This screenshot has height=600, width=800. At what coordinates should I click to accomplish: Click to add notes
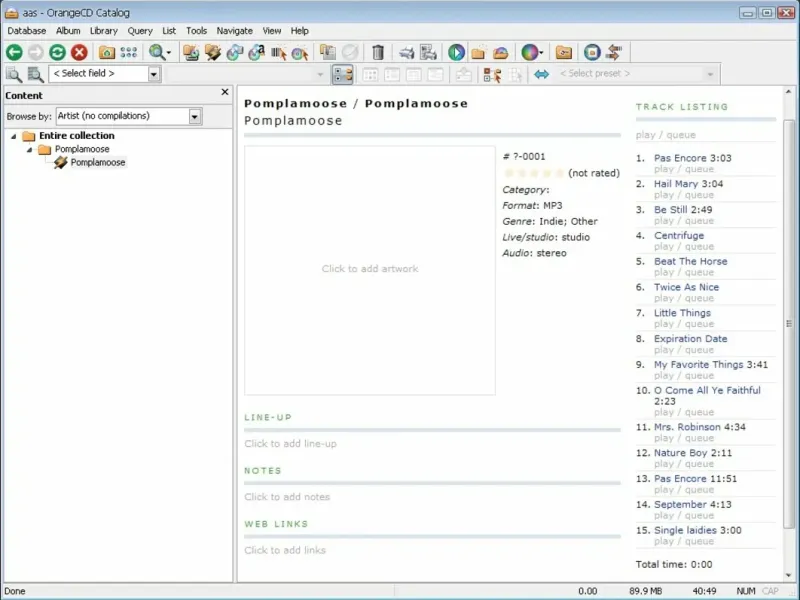click(287, 497)
